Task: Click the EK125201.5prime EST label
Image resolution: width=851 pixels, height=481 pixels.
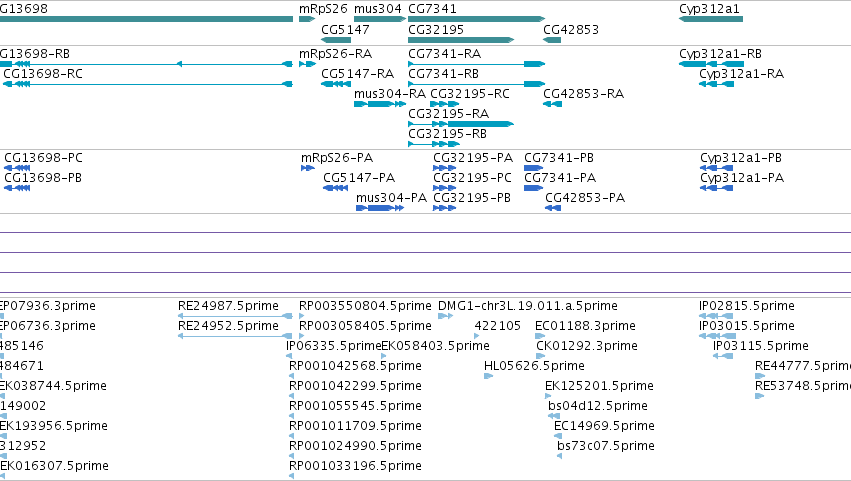Action: [x=599, y=387]
